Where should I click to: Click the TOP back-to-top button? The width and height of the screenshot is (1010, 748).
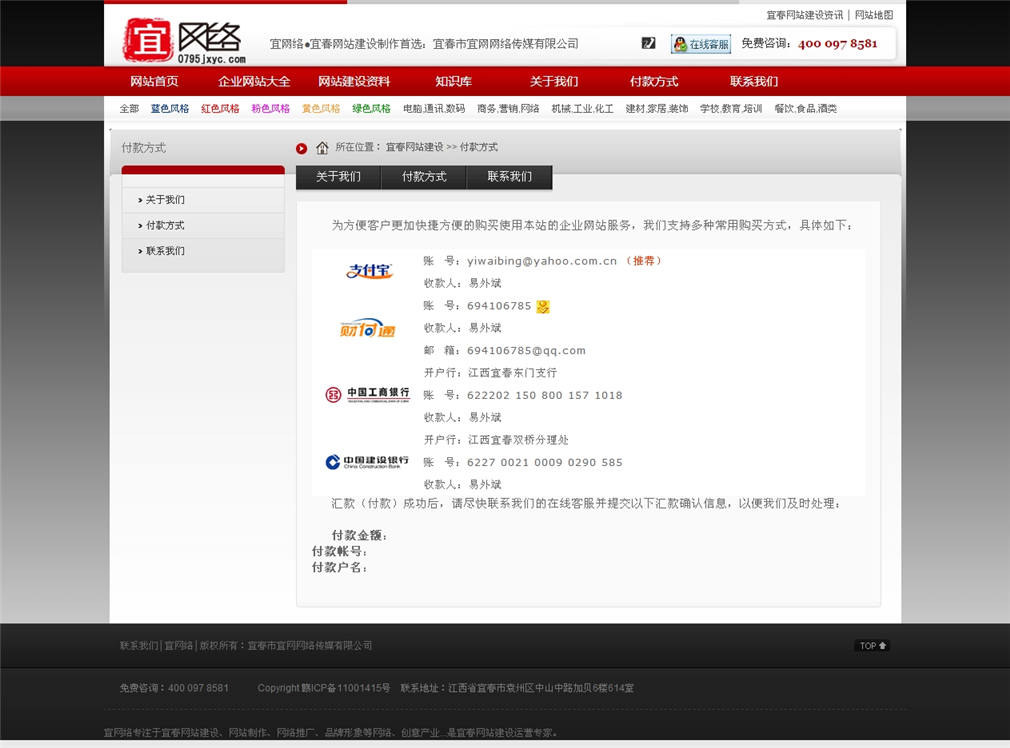click(x=871, y=646)
